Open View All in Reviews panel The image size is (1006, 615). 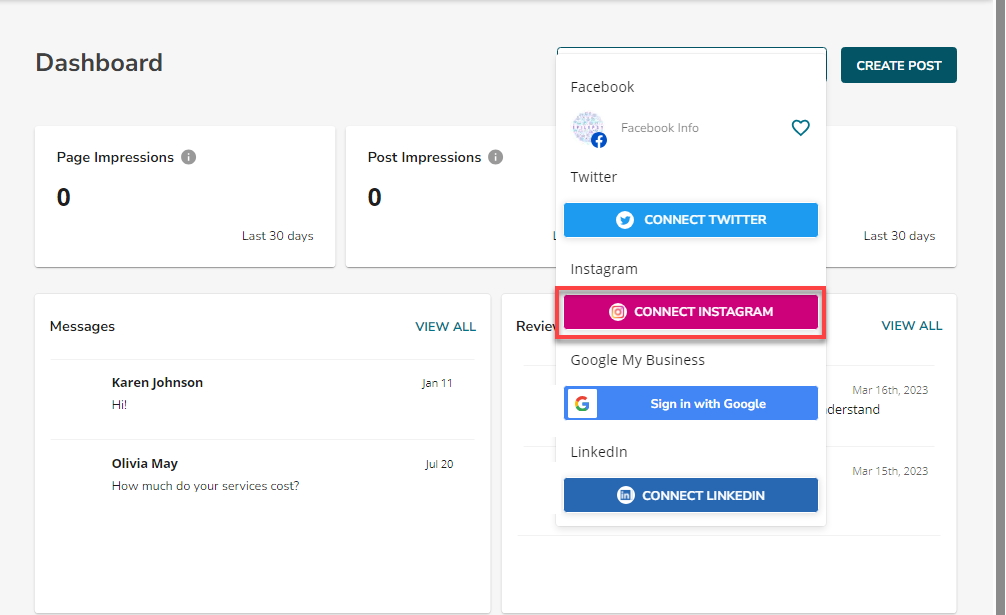[x=912, y=326]
